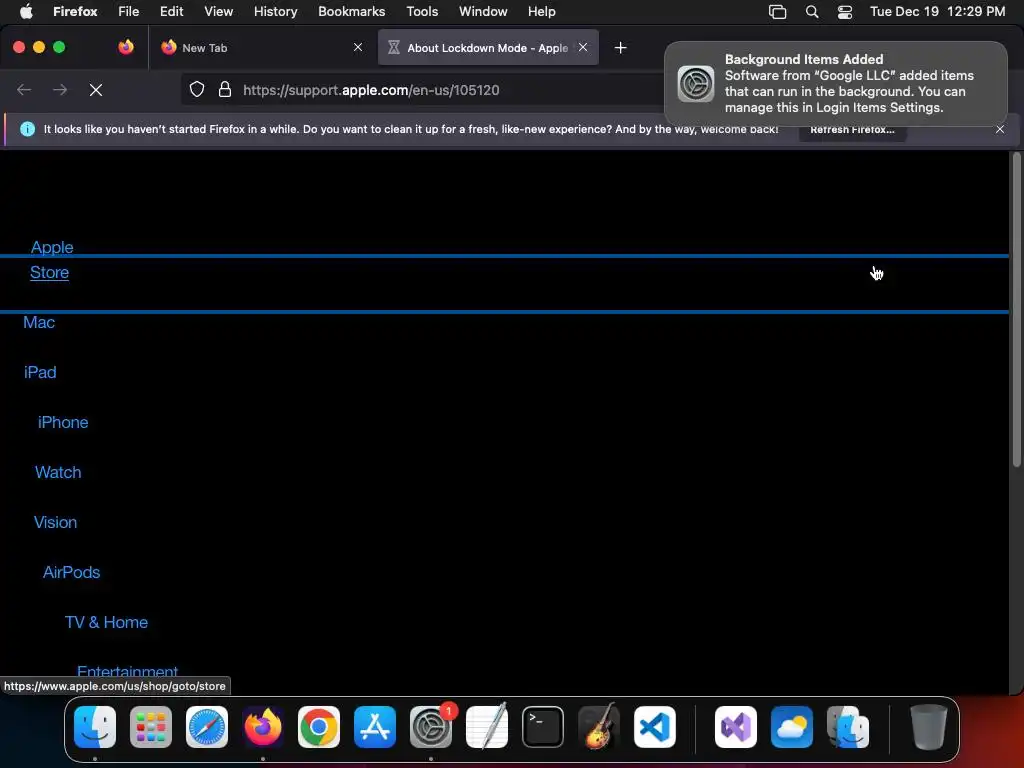Open the Help menu
The width and height of the screenshot is (1024, 768).
541,11
